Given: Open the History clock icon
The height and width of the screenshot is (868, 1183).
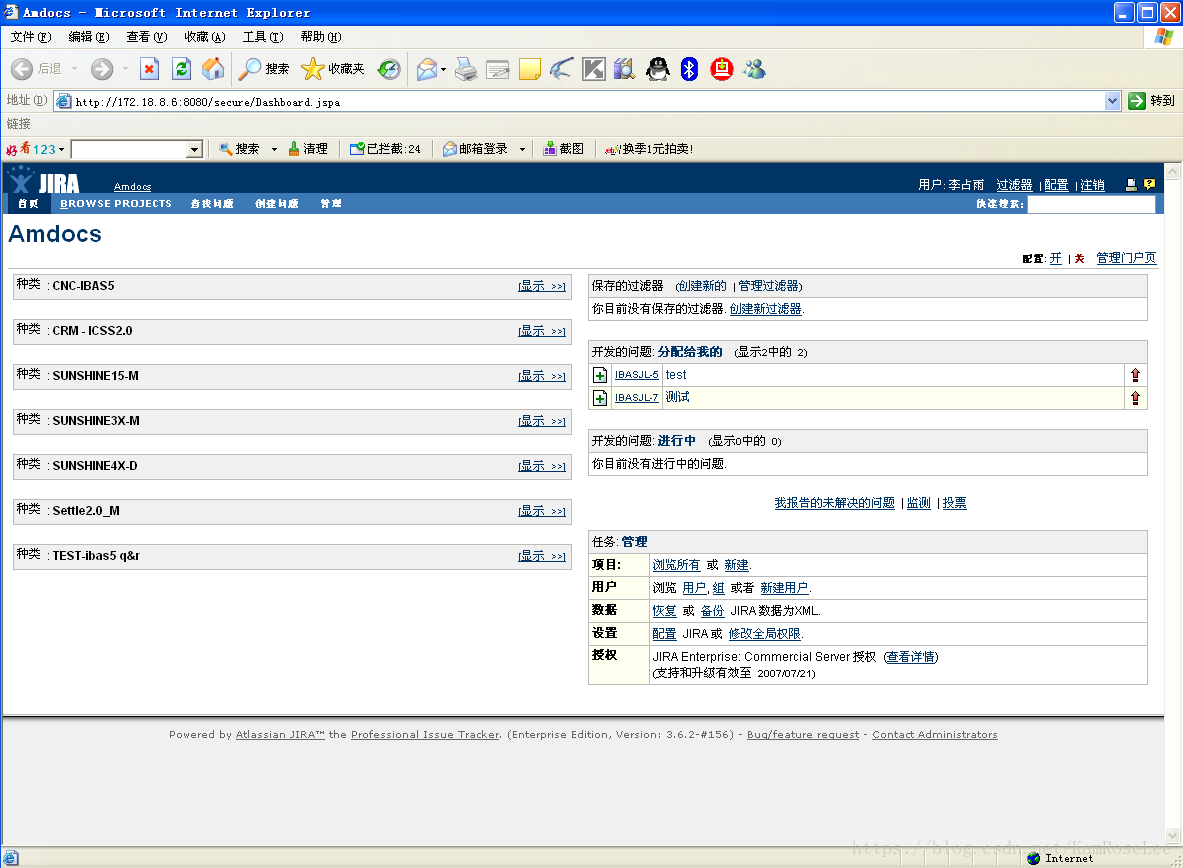Looking at the screenshot, I should (x=389, y=69).
